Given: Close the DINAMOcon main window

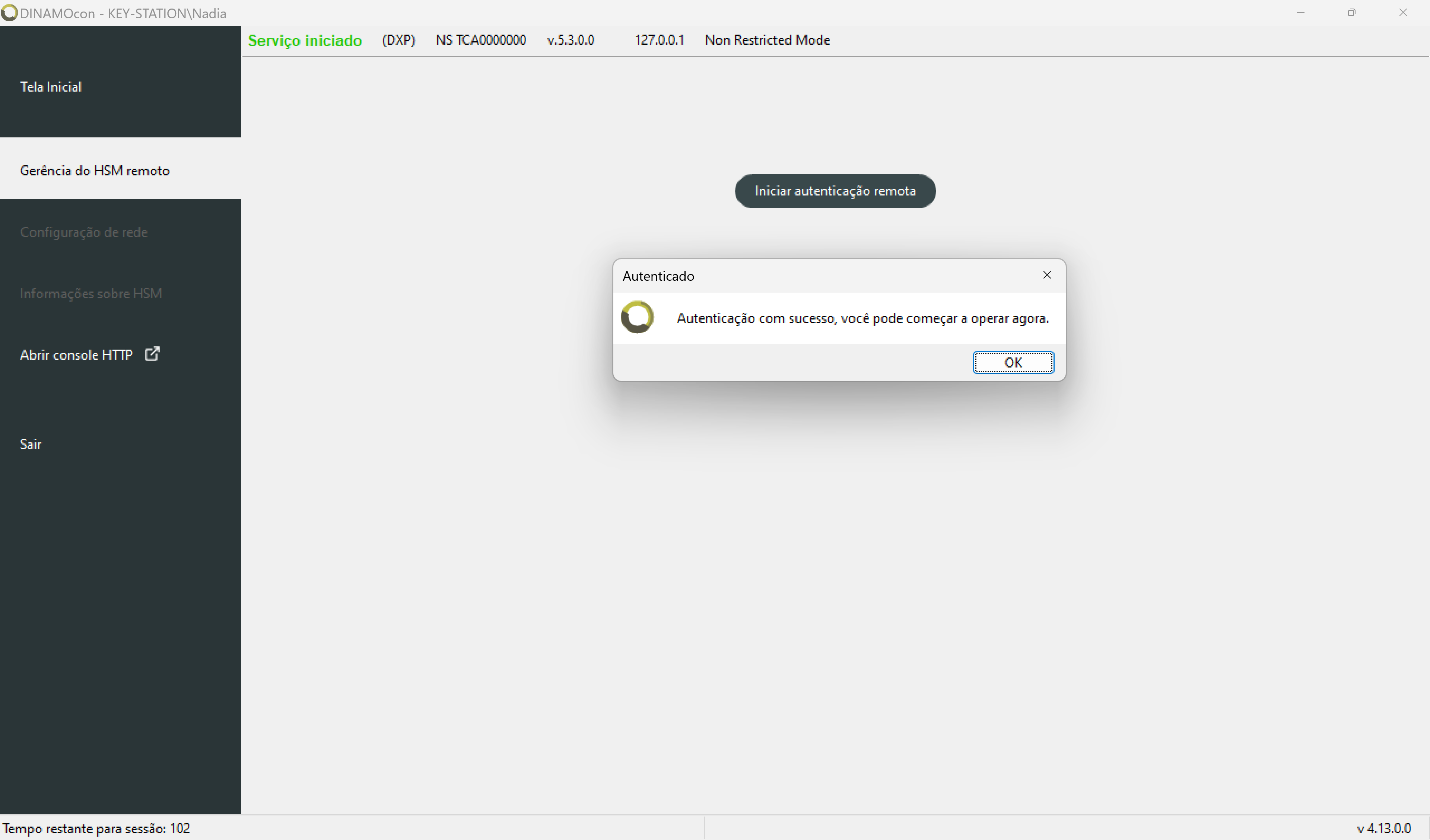Looking at the screenshot, I should click(1403, 13).
